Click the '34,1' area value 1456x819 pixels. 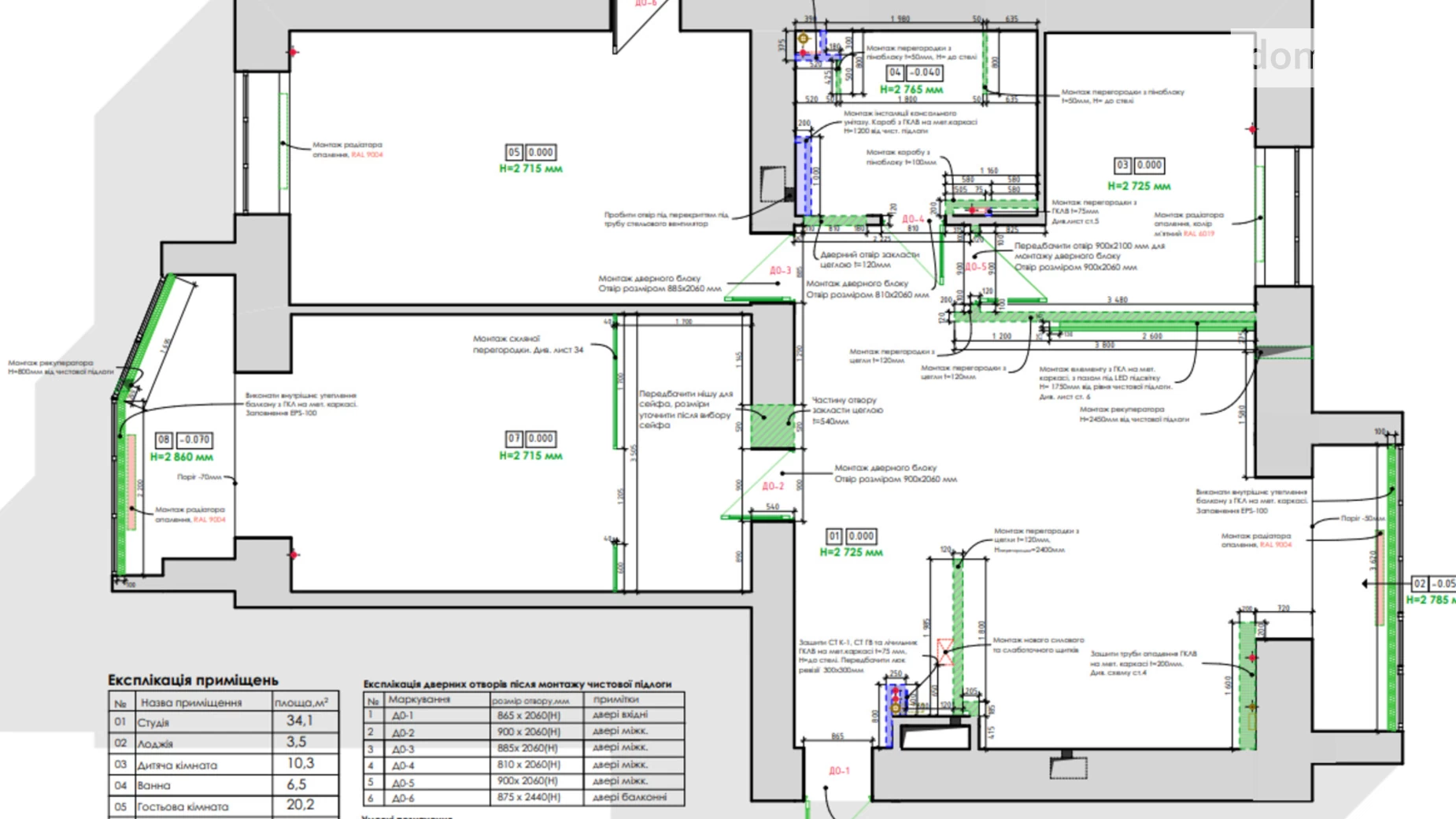(x=300, y=721)
